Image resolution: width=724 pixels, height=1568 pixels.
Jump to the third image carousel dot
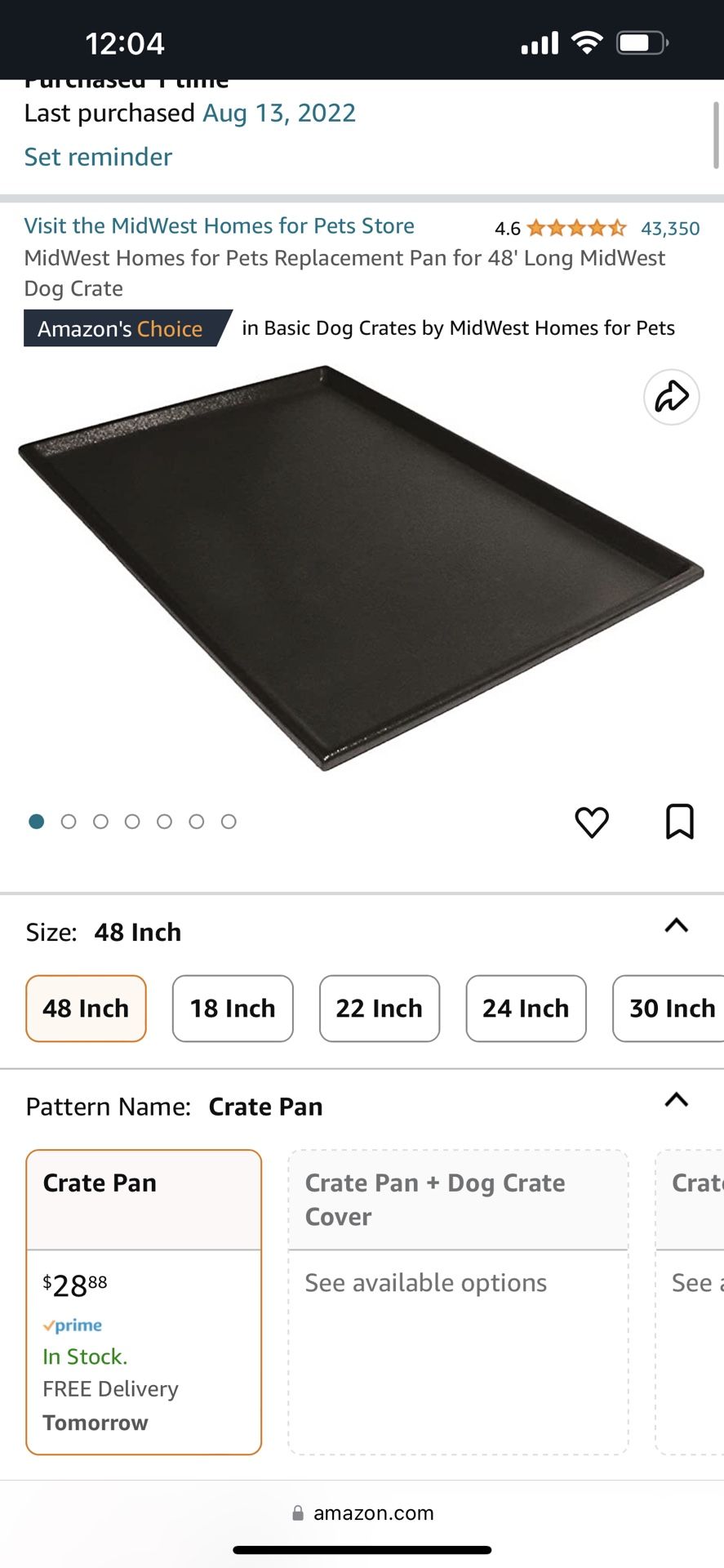pos(100,822)
